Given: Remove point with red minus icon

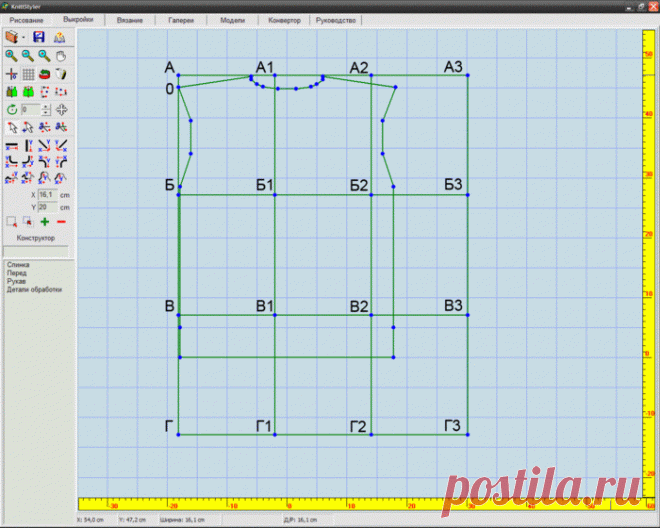Looking at the screenshot, I should 61,222.
